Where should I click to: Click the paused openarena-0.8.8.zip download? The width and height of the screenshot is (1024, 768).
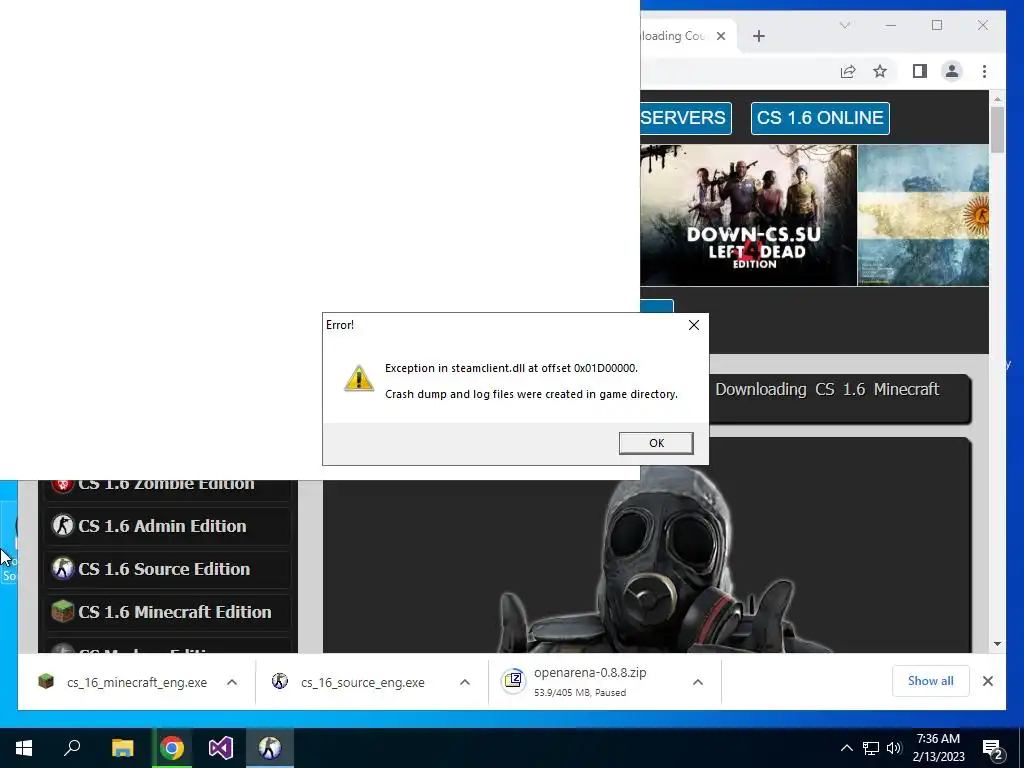[589, 682]
